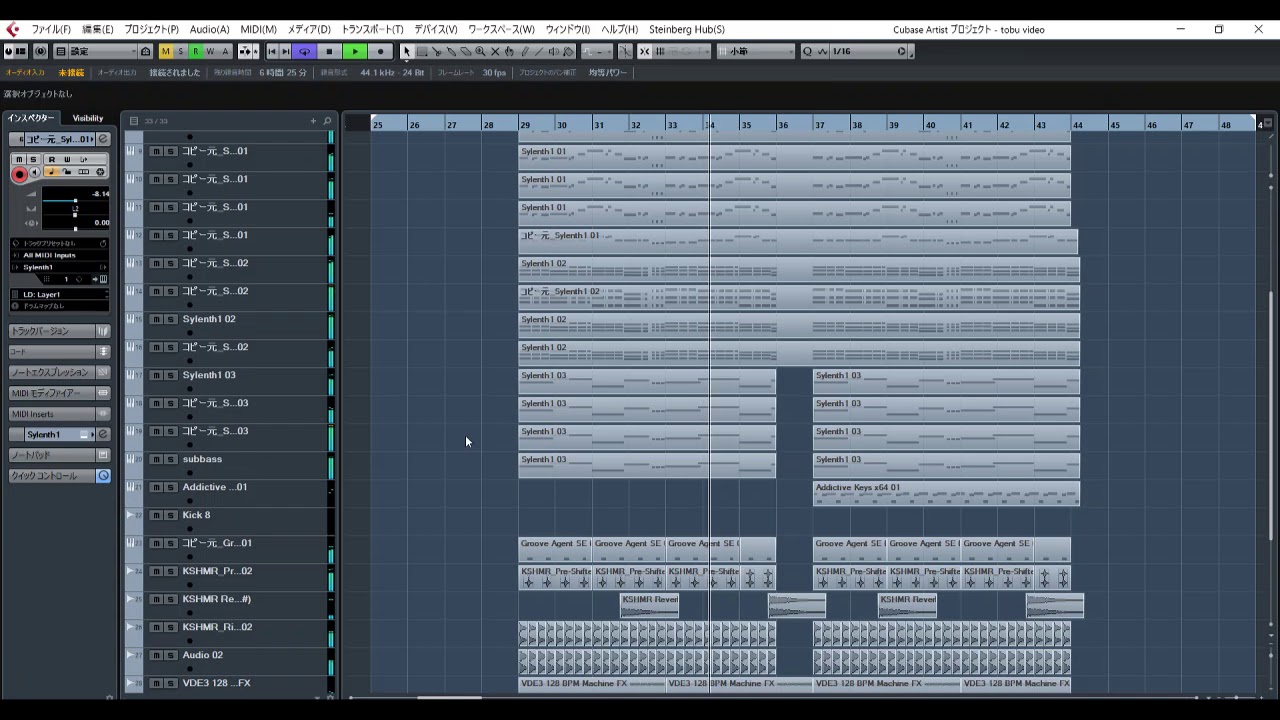Select the Draw pencil tool
Screen dimensions: 1280x720
524,51
